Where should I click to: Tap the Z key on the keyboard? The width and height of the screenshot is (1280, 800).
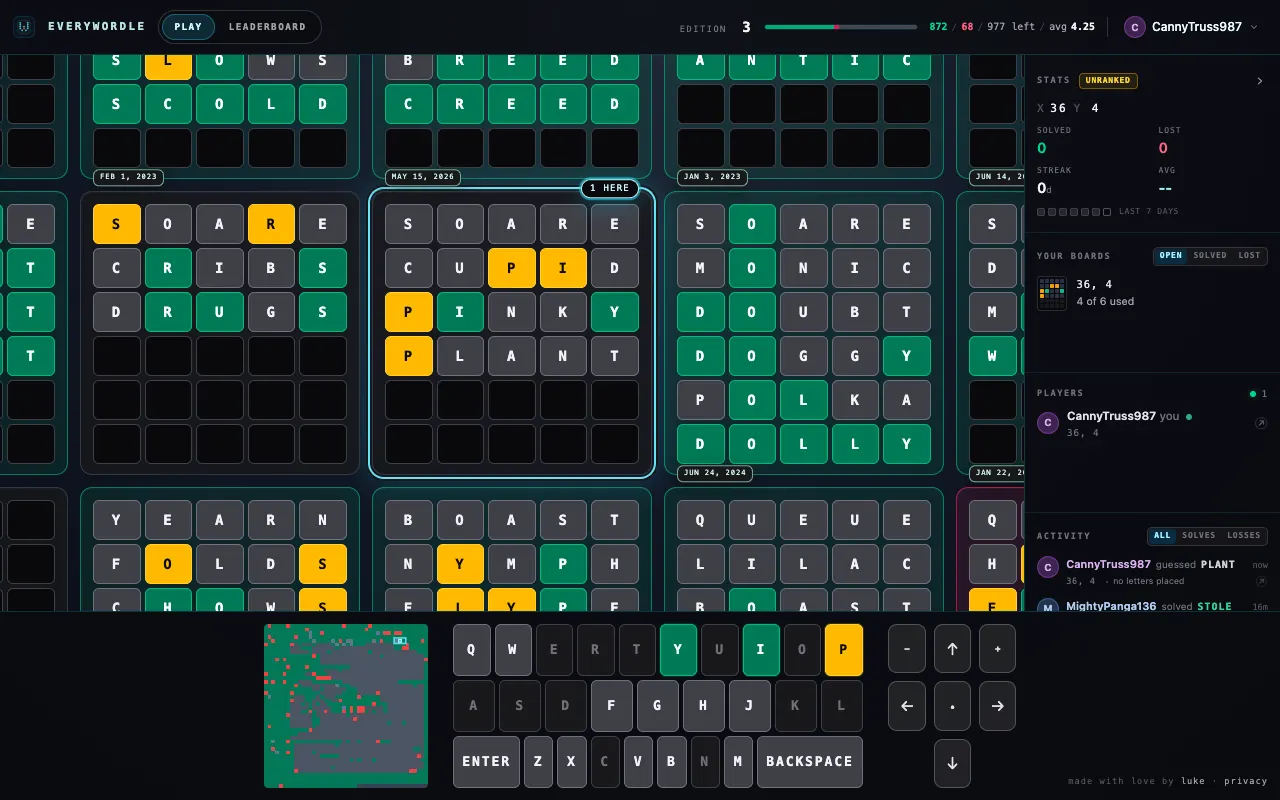(538, 762)
